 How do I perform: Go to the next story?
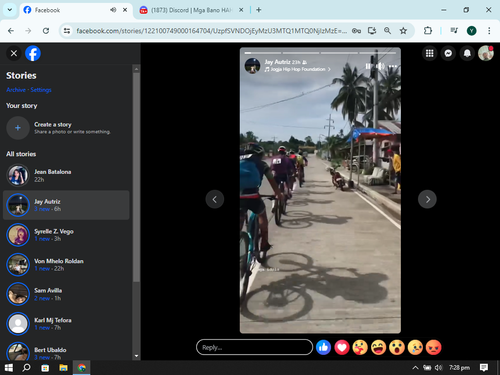point(427,199)
